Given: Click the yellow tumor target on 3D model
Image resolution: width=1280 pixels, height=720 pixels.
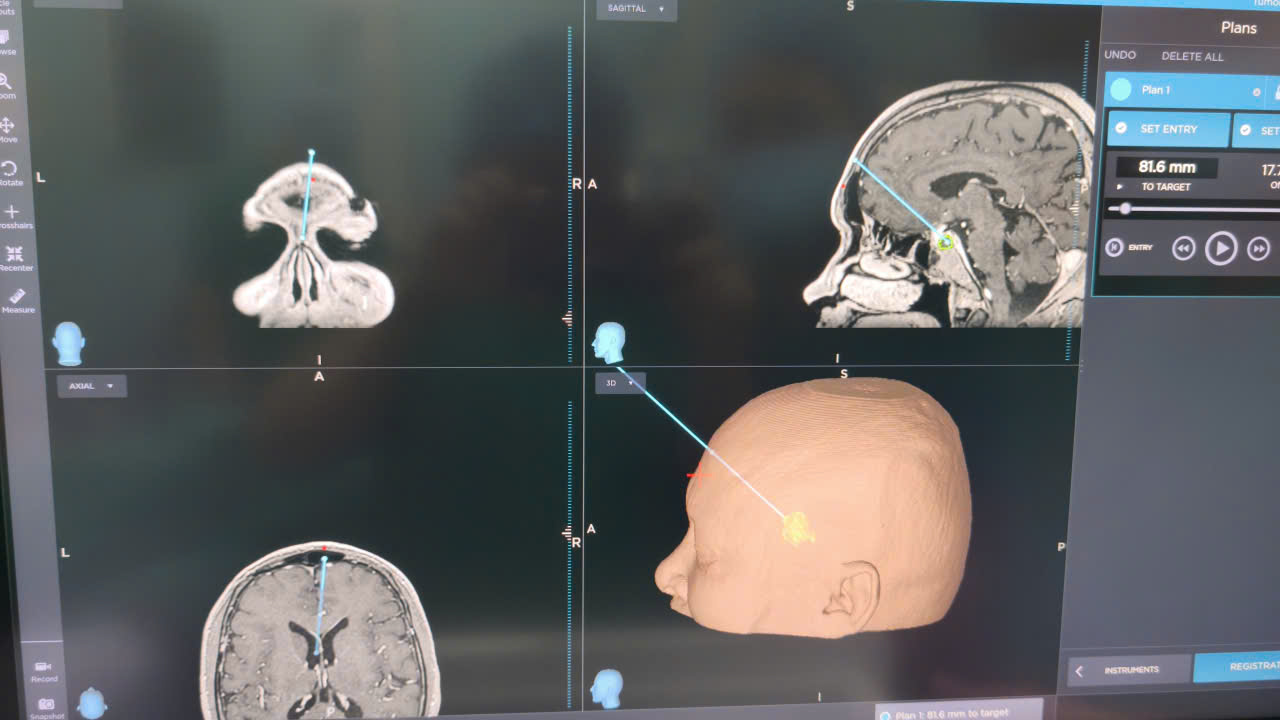Looking at the screenshot, I should click(797, 528).
